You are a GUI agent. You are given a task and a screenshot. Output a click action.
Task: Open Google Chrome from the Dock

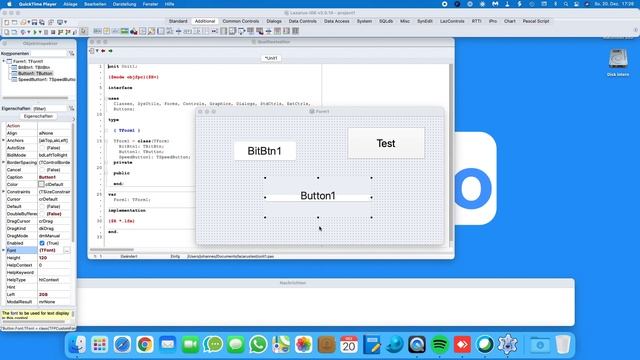pyautogui.click(x=144, y=345)
